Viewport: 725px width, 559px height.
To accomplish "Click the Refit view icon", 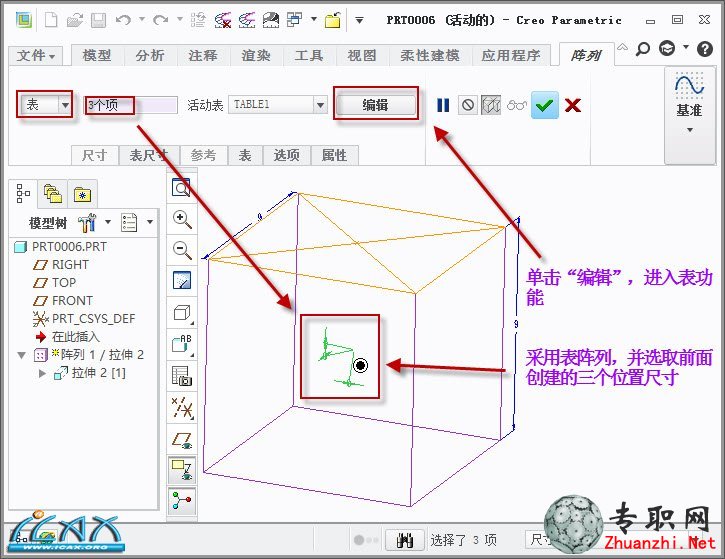I will pyautogui.click(x=181, y=187).
